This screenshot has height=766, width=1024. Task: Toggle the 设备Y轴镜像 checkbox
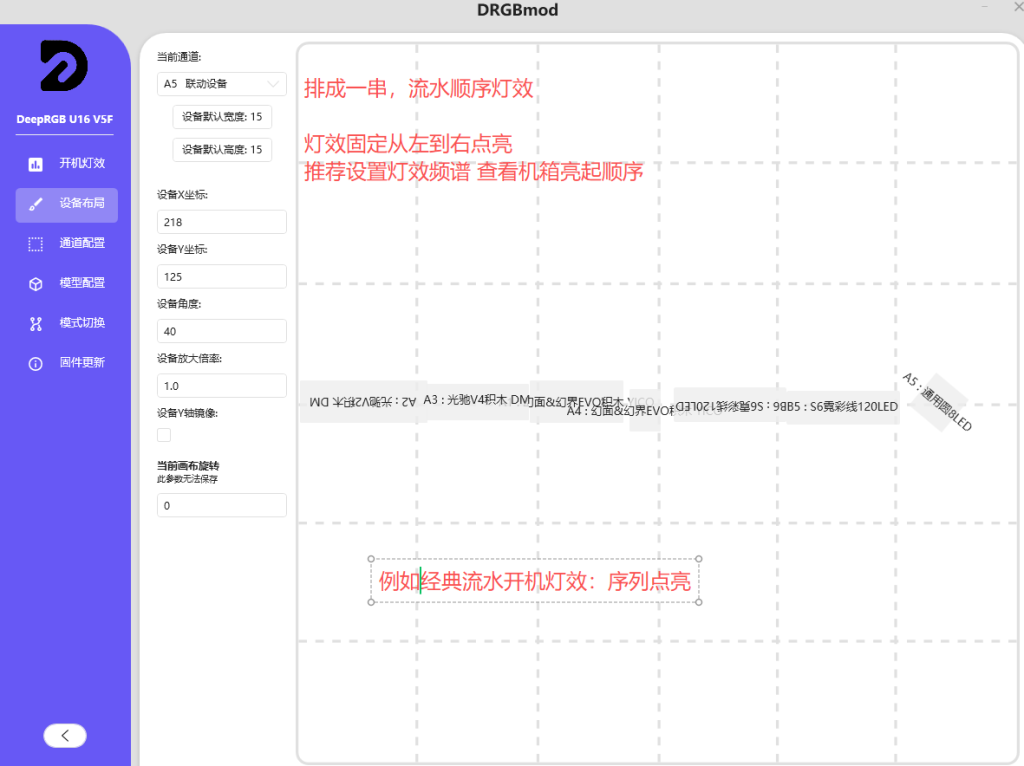[x=164, y=435]
